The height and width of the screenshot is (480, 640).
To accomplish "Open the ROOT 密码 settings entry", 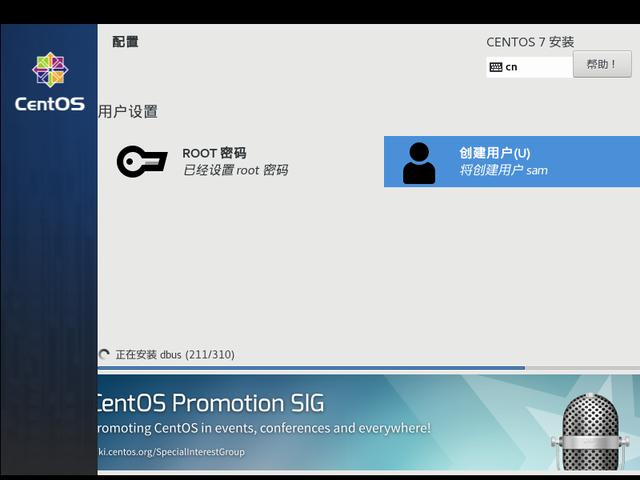I will 203,162.
